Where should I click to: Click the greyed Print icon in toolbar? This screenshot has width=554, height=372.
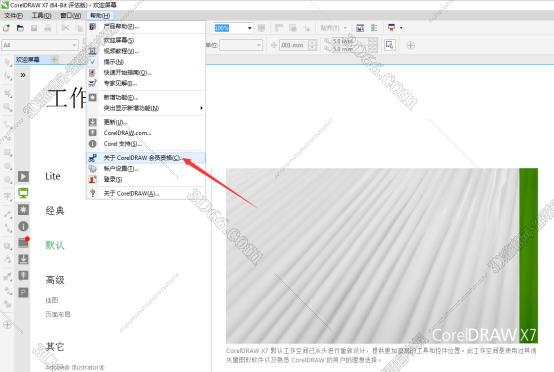(x=48, y=28)
